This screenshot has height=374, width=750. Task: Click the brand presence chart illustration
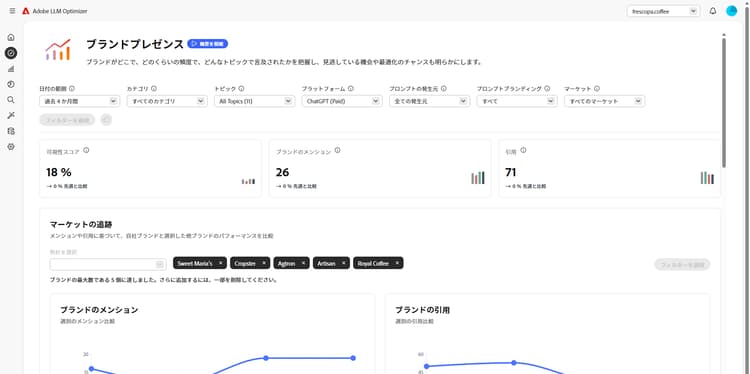tap(58, 50)
